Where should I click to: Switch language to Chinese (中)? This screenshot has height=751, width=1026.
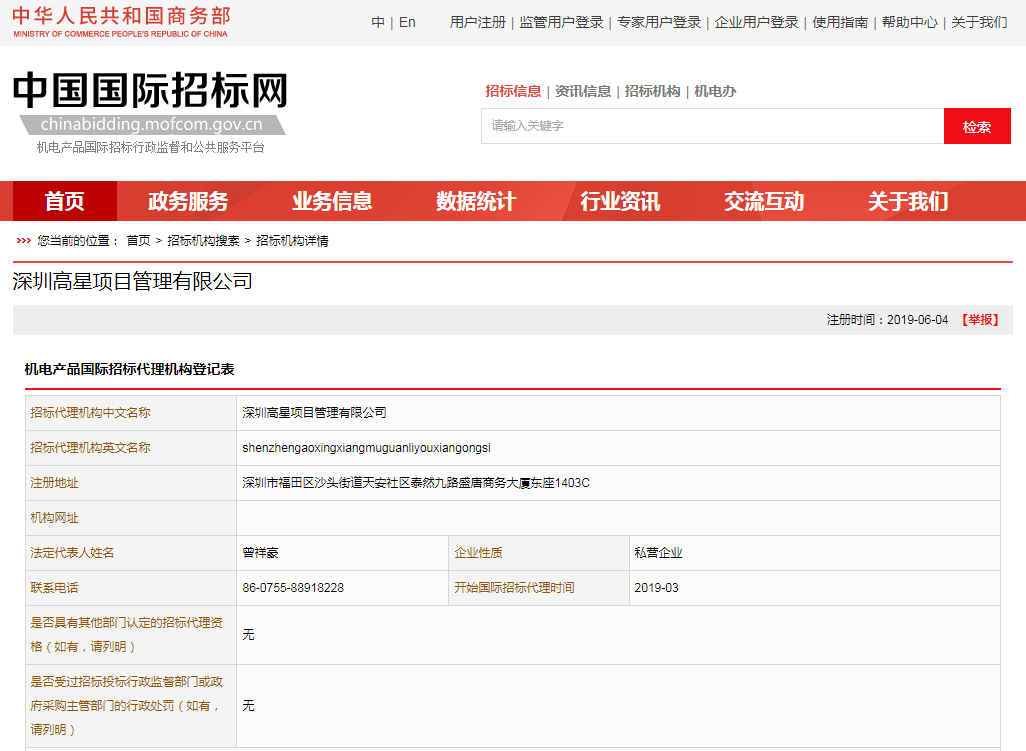coord(377,22)
